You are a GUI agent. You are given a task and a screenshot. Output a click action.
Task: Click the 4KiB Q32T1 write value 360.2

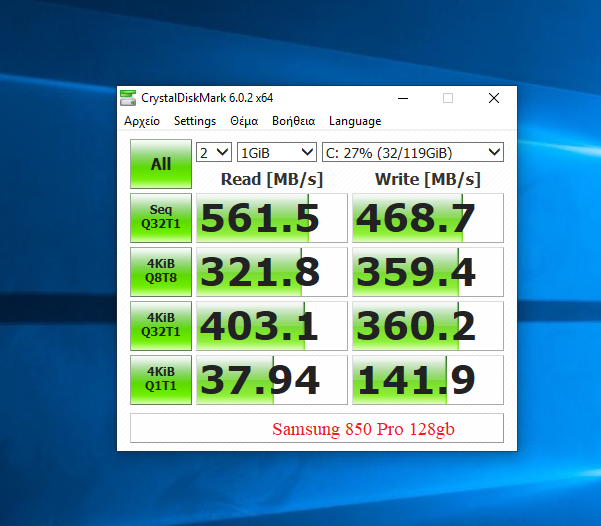428,326
